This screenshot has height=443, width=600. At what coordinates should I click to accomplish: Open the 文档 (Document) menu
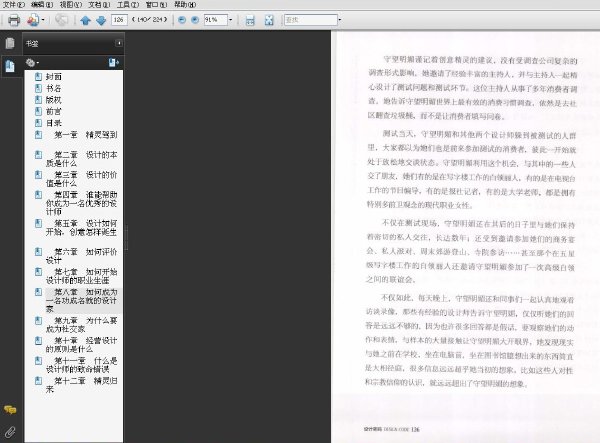[x=99, y=5]
